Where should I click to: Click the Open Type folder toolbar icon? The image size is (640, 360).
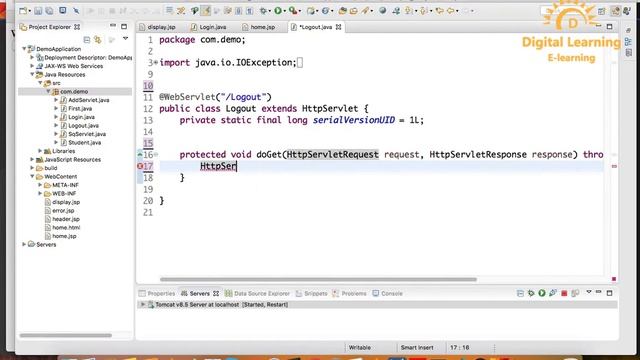point(342,11)
